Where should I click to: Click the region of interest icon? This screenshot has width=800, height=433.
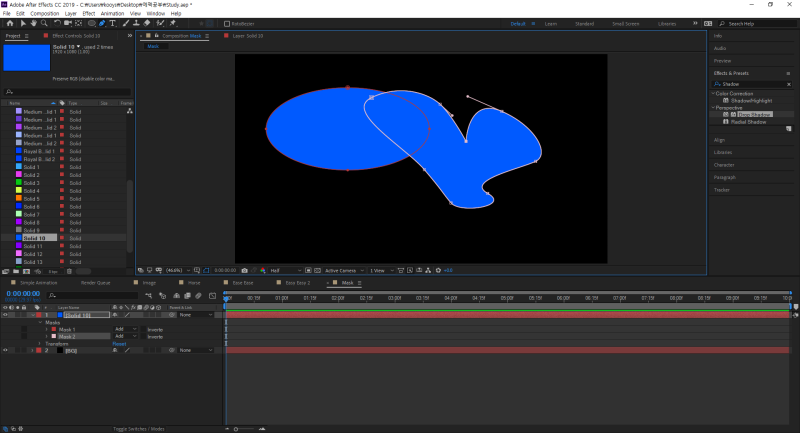[308, 270]
